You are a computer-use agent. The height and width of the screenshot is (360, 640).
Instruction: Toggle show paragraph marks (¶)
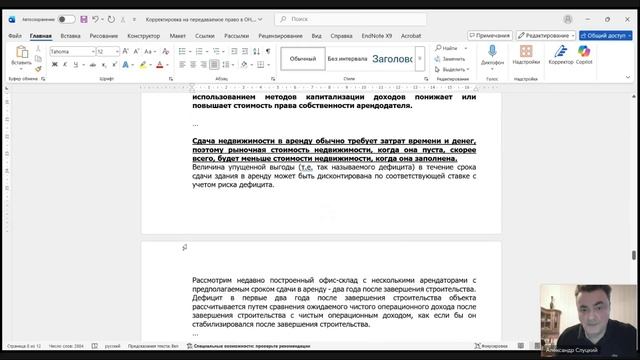[x=268, y=51]
